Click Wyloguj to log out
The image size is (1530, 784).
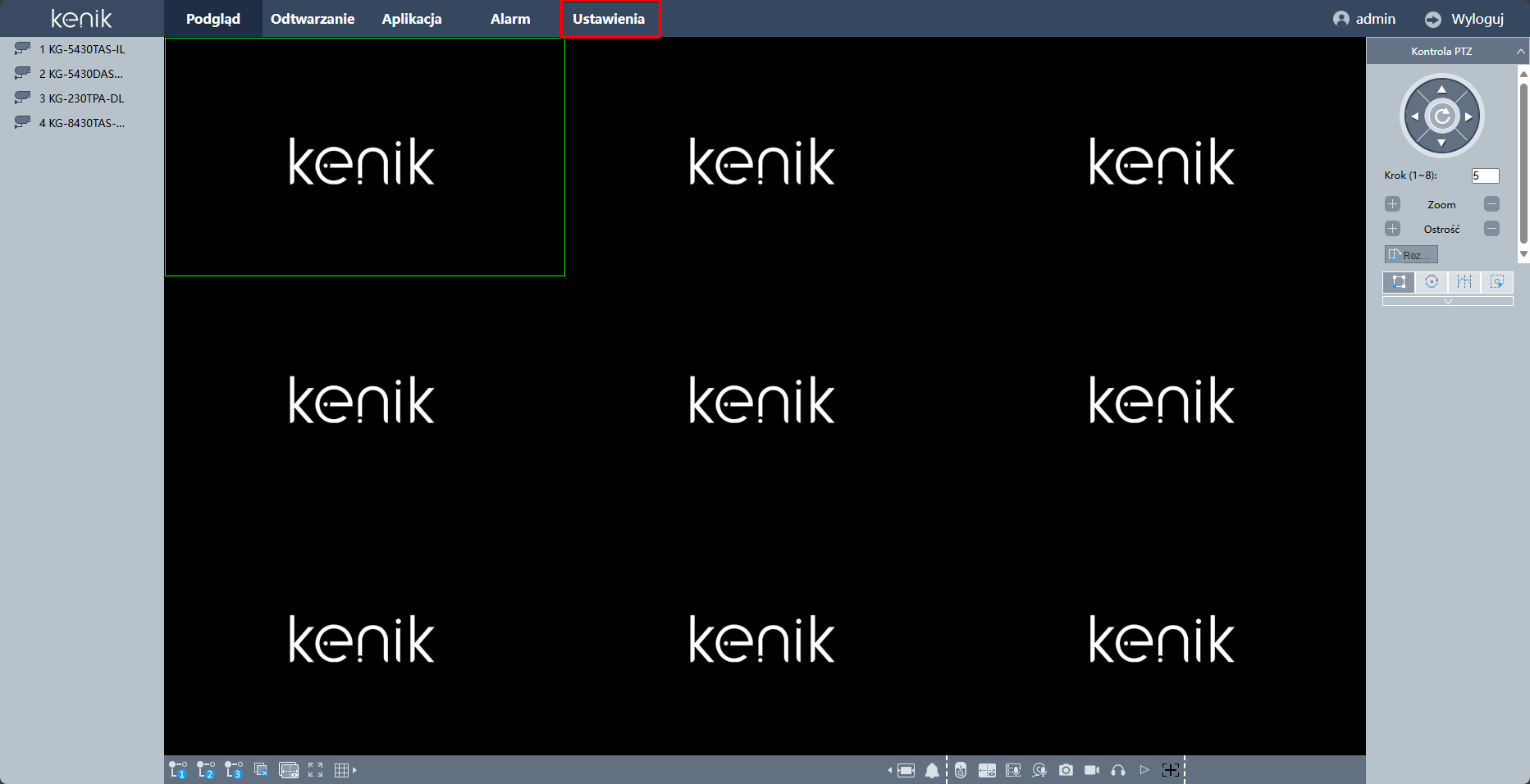1464,19
